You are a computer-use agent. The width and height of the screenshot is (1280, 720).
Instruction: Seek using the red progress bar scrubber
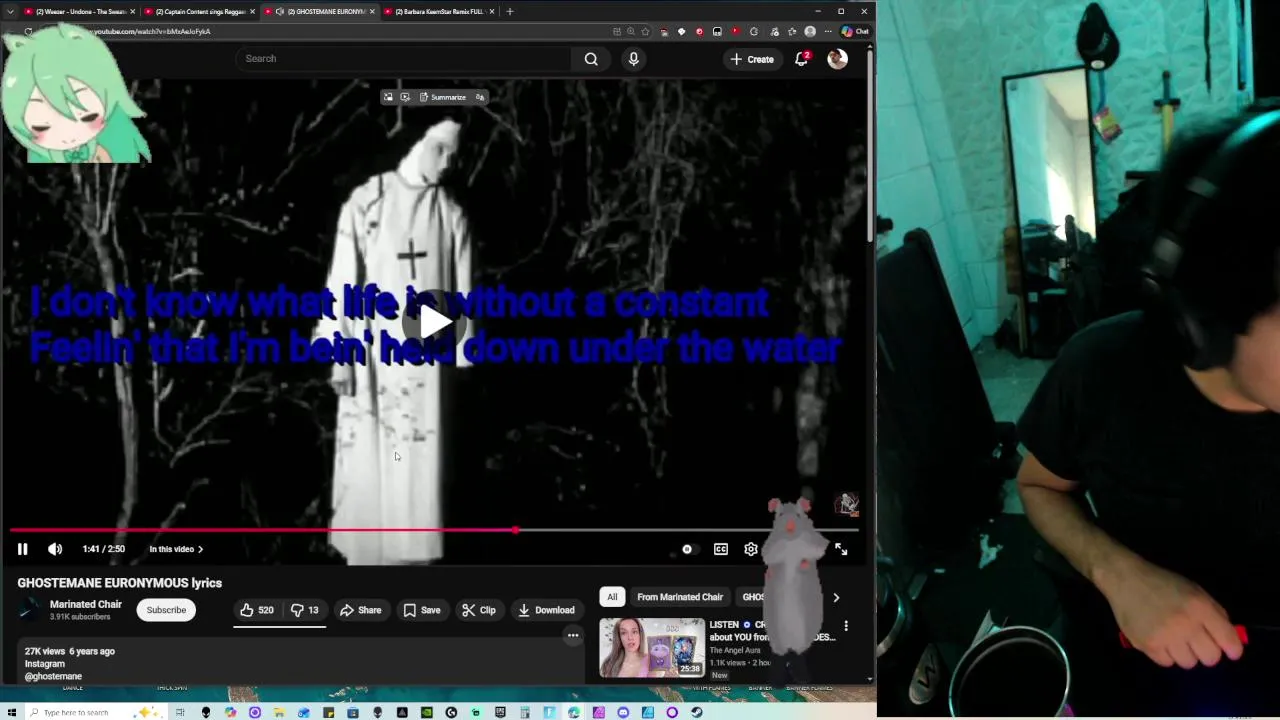(x=516, y=530)
